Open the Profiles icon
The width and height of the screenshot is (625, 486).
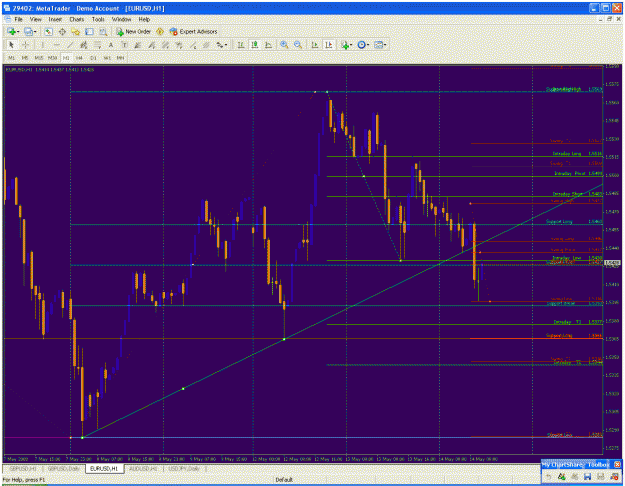coord(28,31)
